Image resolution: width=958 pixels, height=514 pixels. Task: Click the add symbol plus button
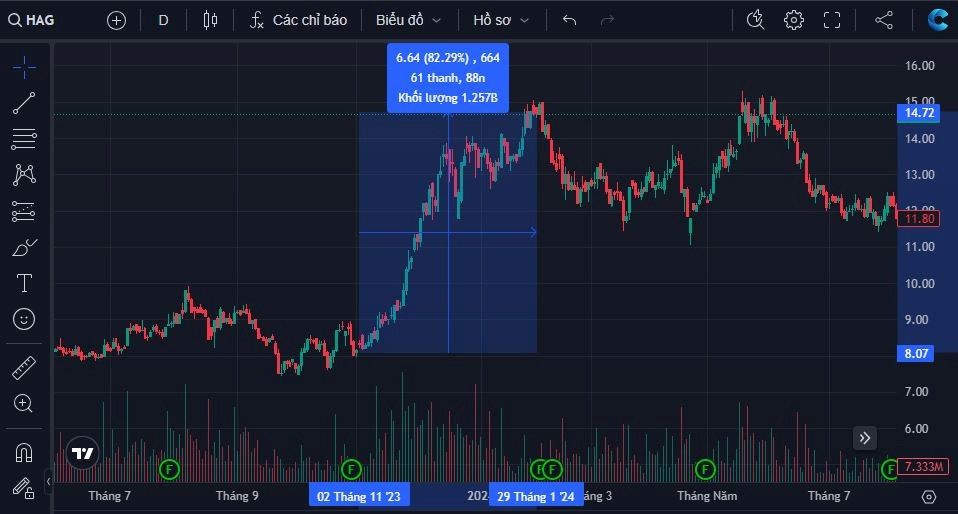[x=116, y=20]
